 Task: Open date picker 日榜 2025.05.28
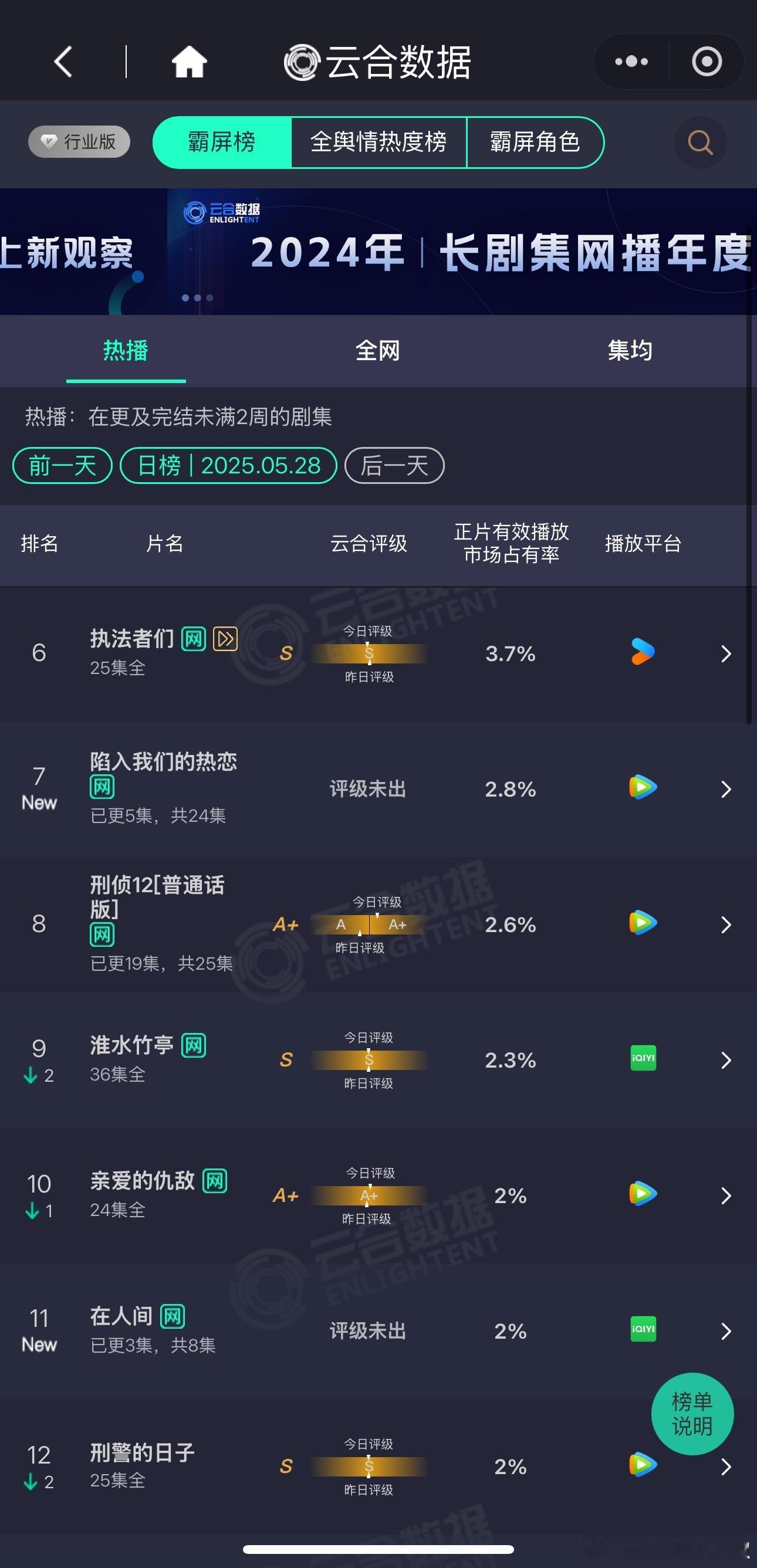tap(228, 466)
